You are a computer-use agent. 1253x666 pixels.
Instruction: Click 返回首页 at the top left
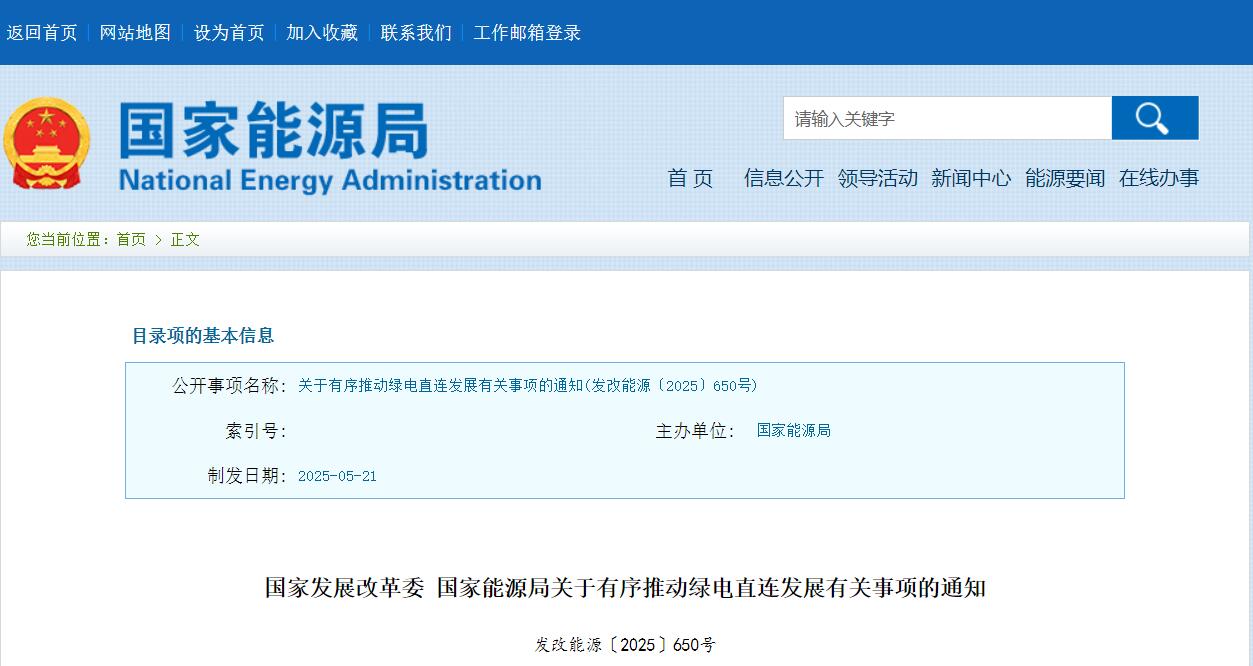tap(42, 32)
